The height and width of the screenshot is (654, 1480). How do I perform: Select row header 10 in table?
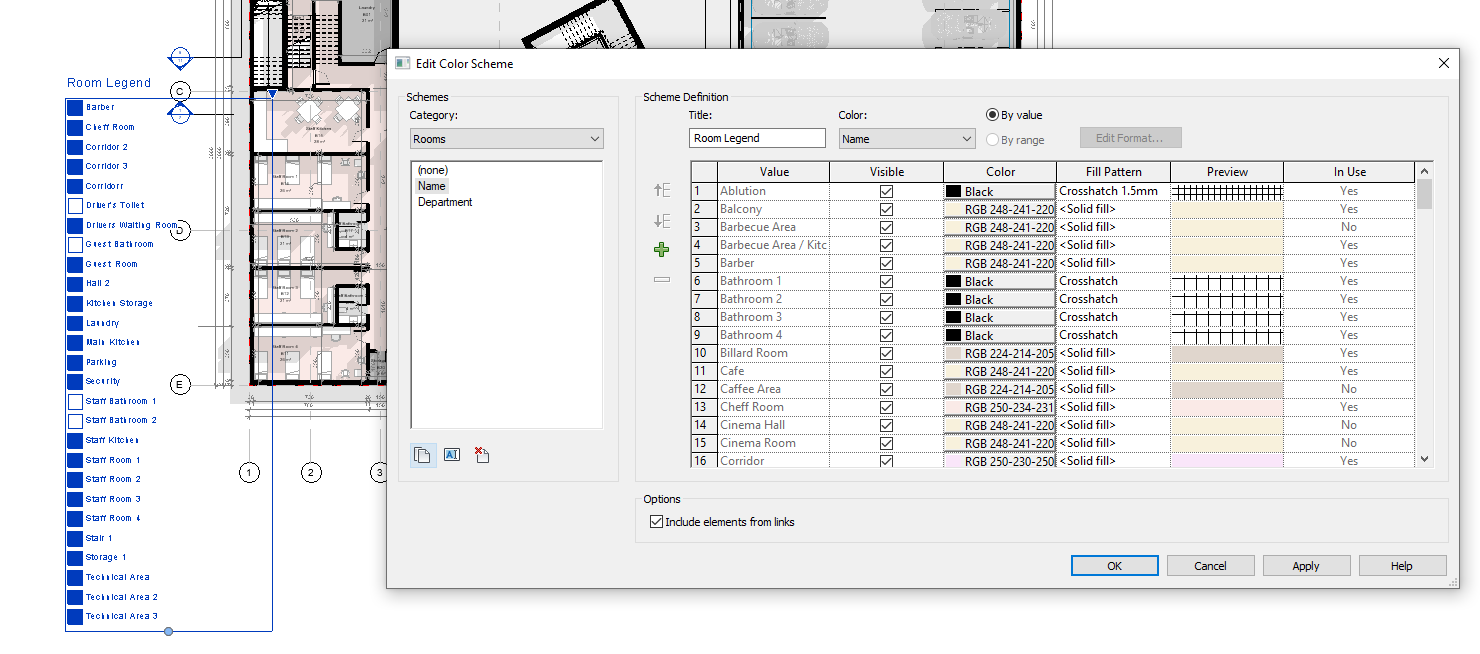[x=703, y=353]
